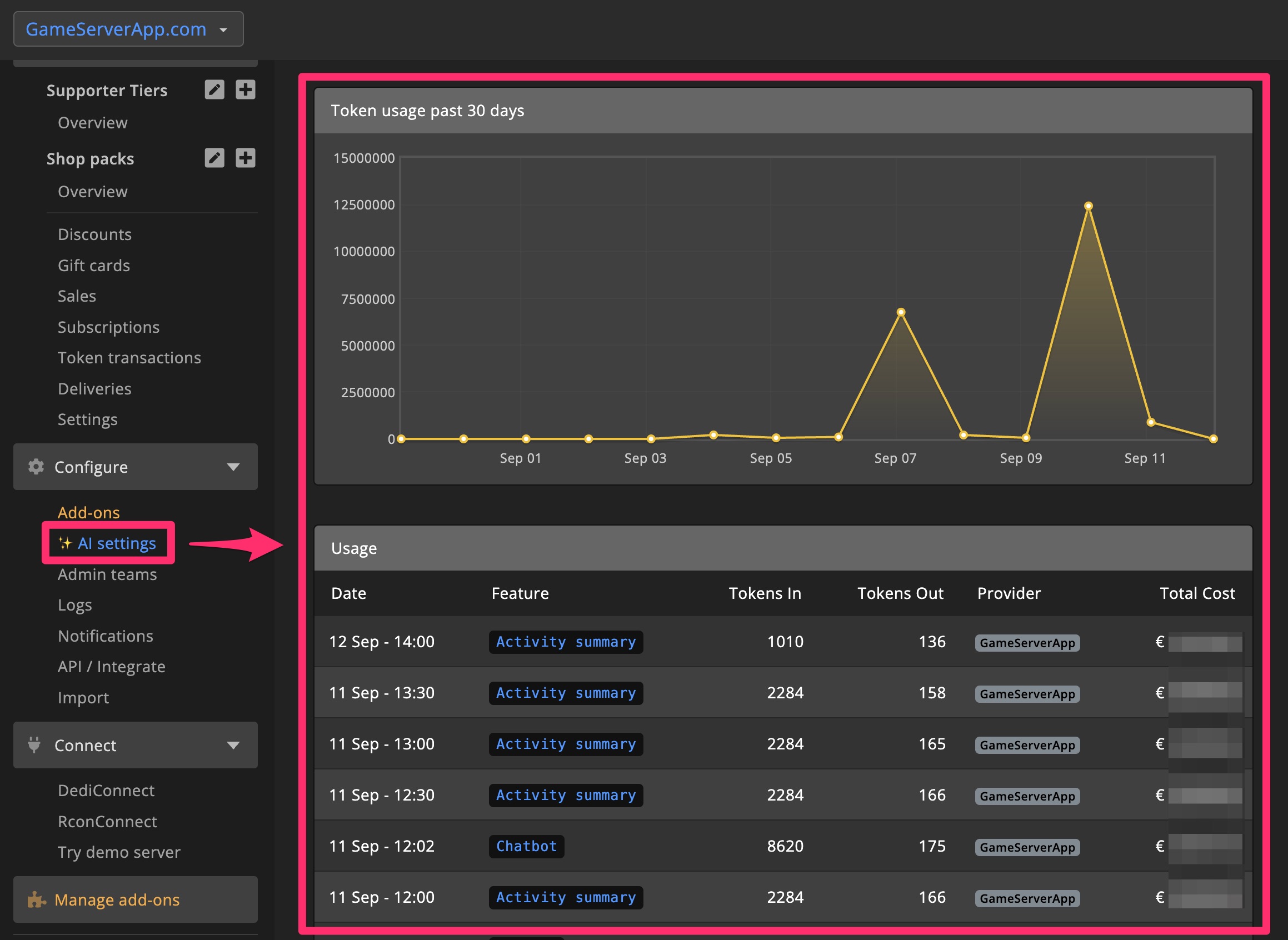Viewport: 1288px width, 940px height.
Task: Click the Connect plug icon
Action: (34, 745)
